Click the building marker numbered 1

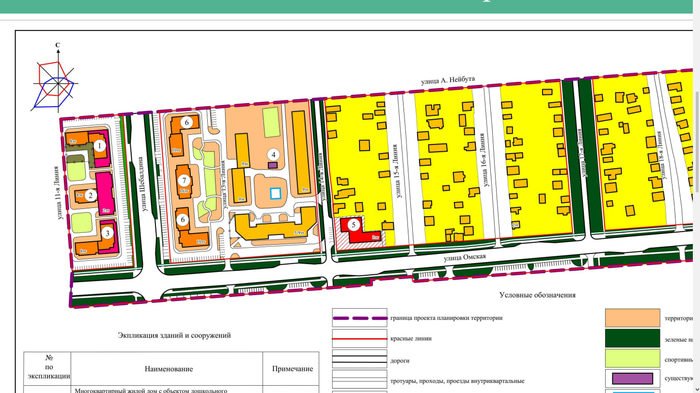point(100,146)
